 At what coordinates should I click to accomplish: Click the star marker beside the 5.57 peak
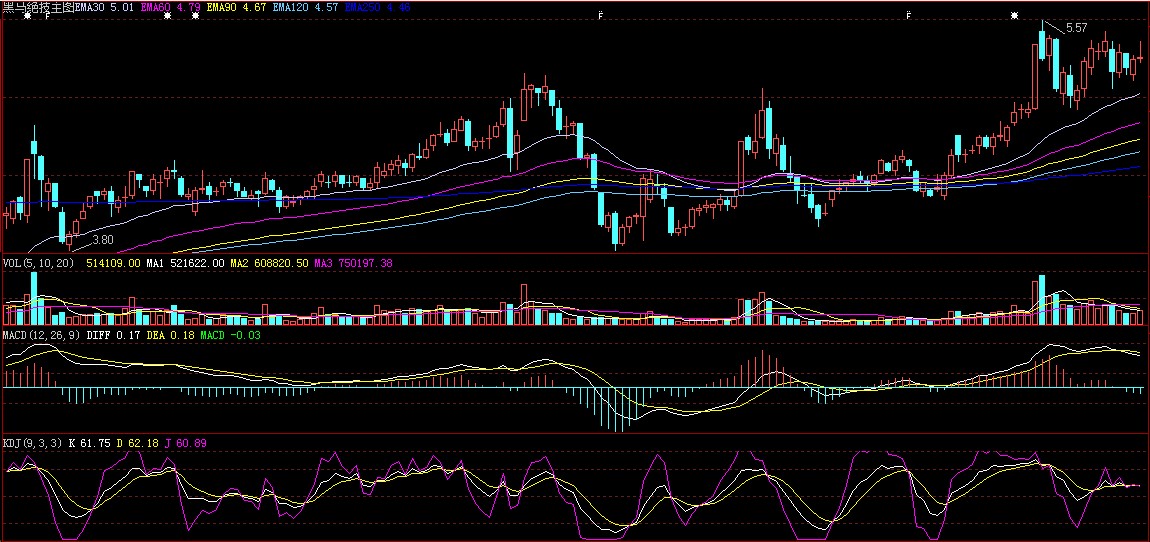pos(1015,15)
